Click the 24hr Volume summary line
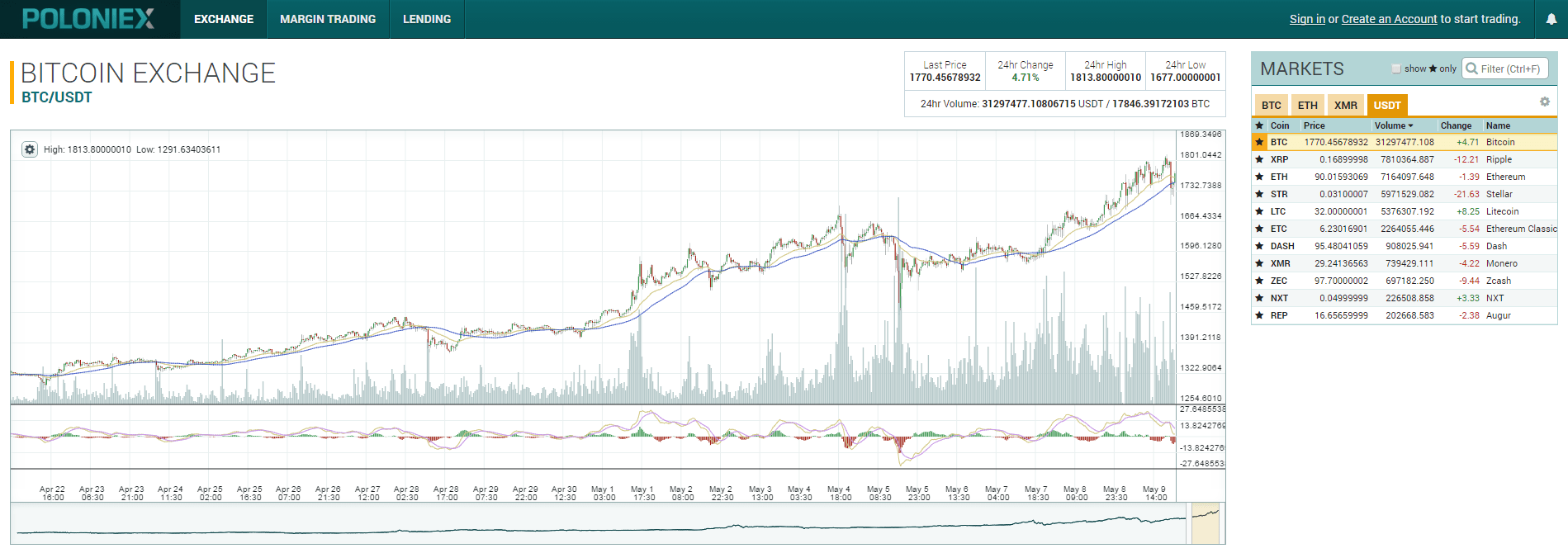This screenshot has height=553, width=1568. tap(1065, 104)
